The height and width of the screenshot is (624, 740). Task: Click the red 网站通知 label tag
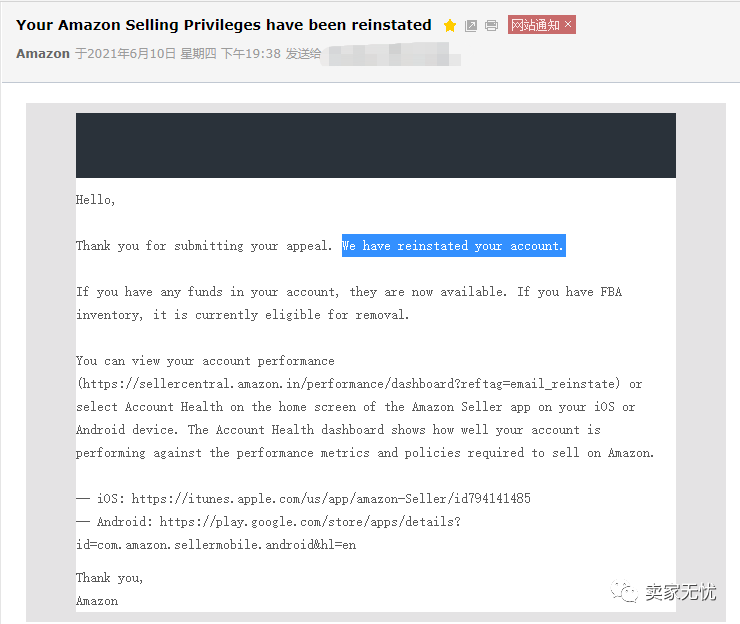536,25
